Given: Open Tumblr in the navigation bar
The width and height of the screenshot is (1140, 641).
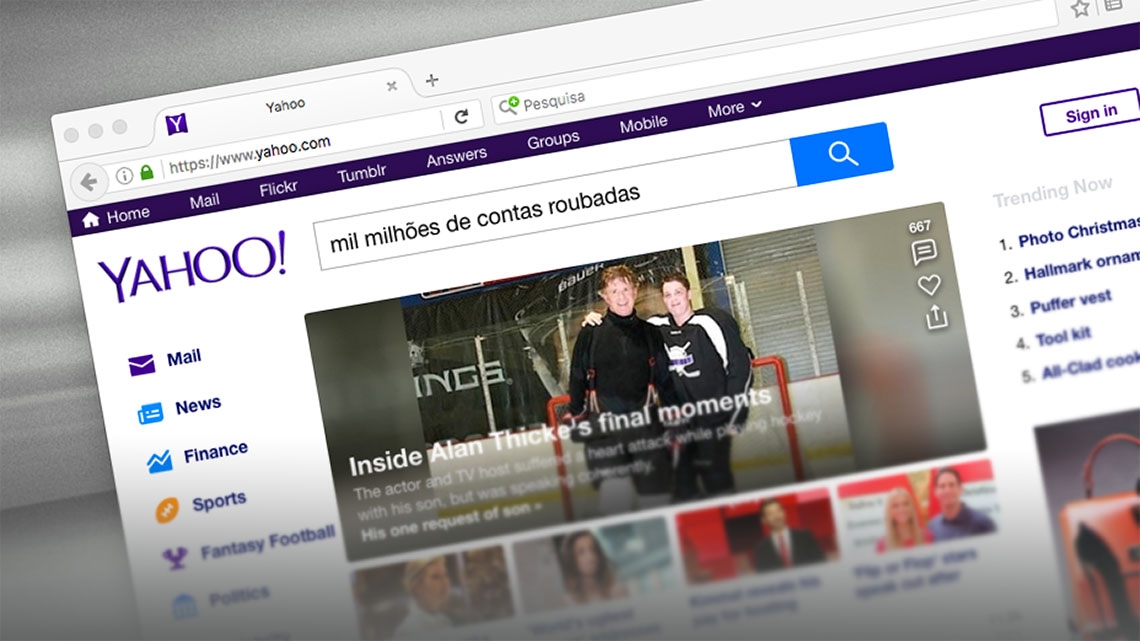Looking at the screenshot, I should 361,174.
